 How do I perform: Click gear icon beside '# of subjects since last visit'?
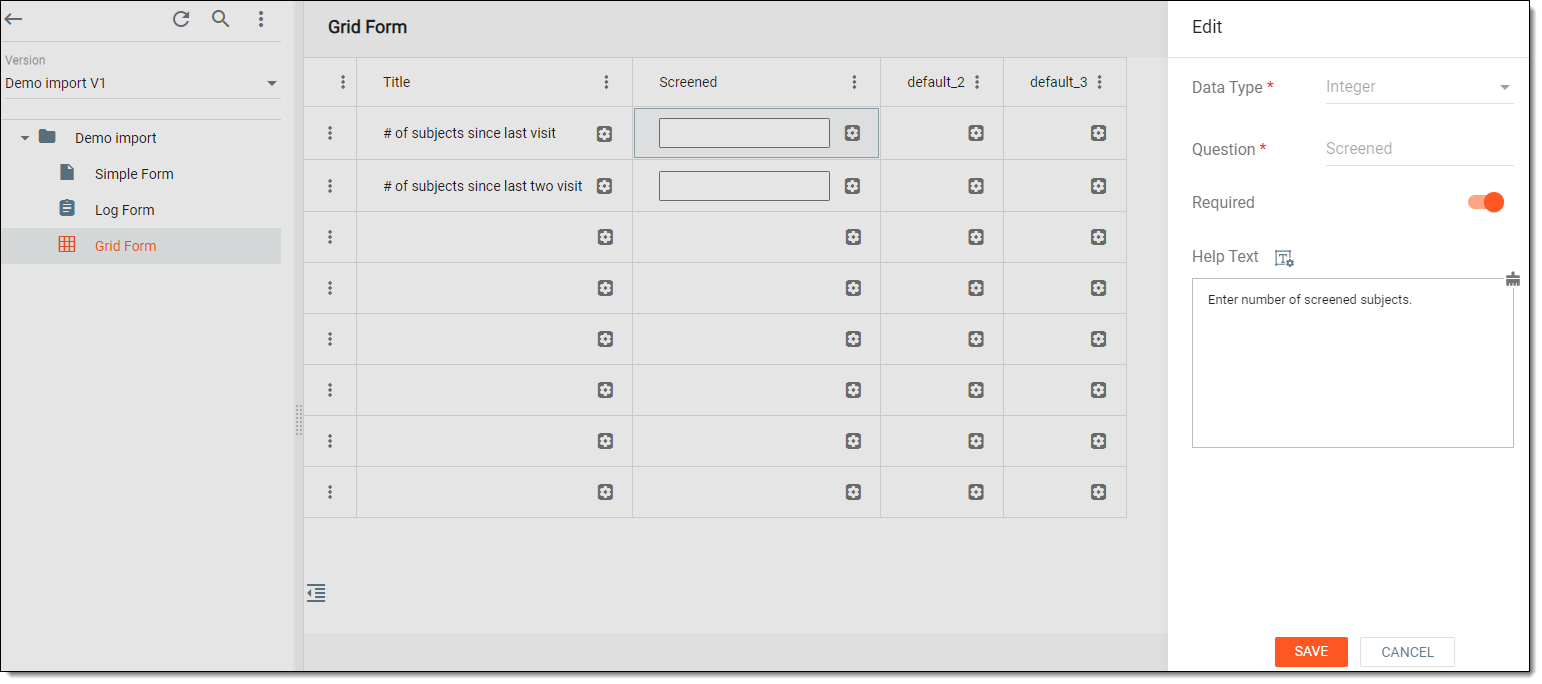[604, 134]
